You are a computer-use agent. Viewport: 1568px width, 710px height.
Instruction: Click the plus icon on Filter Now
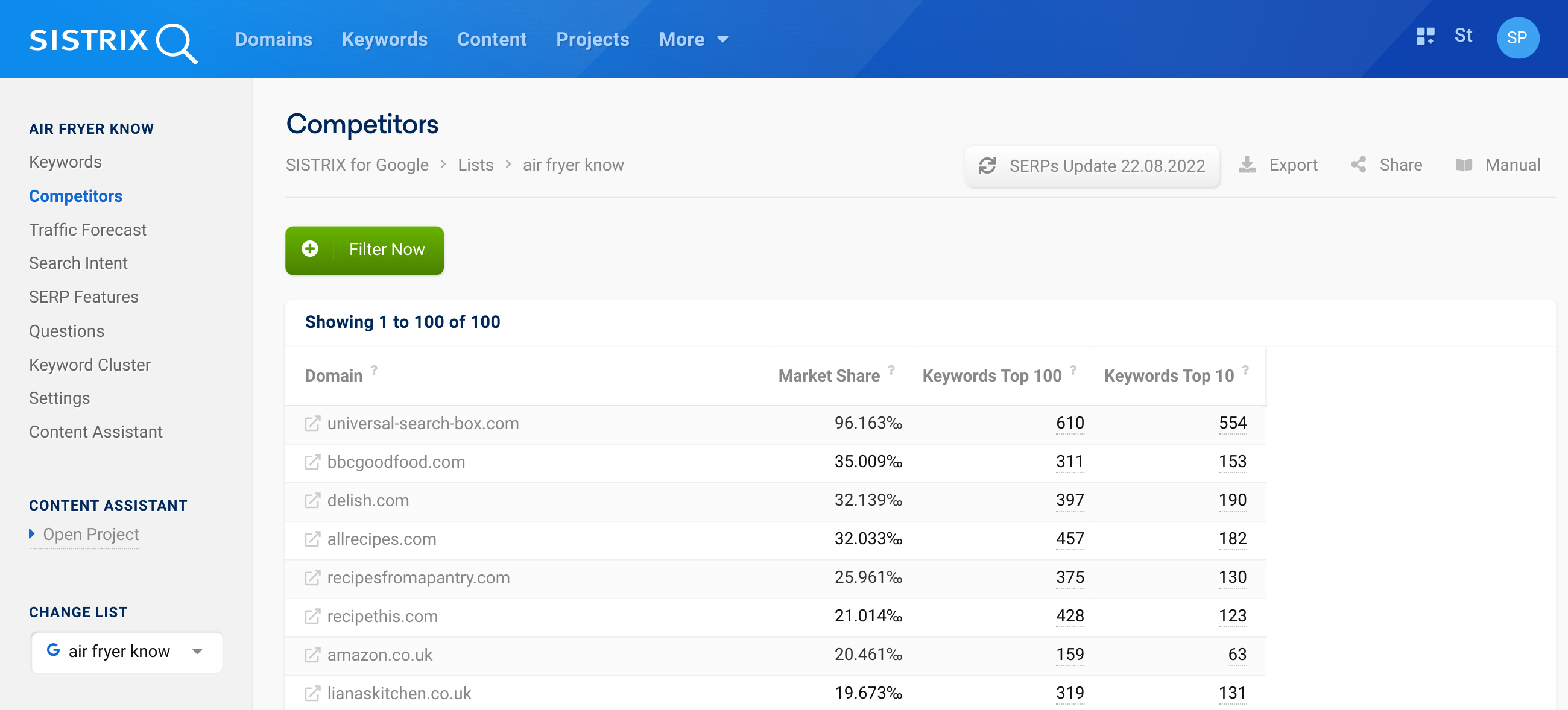310,249
